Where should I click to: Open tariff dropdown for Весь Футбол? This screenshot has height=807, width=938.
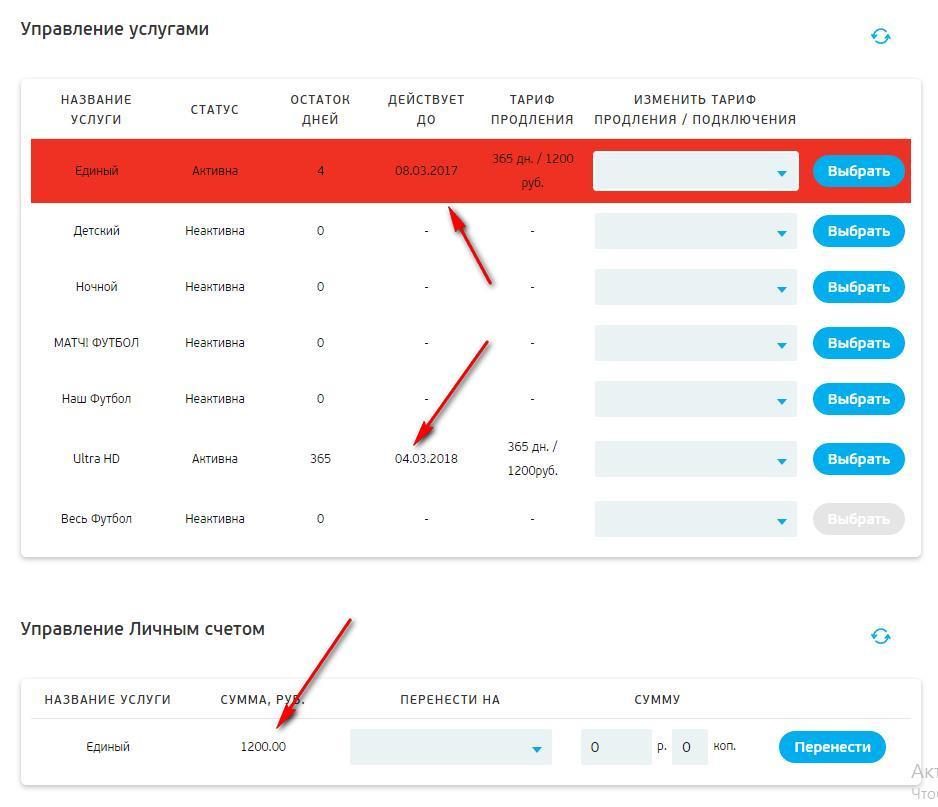(x=695, y=519)
